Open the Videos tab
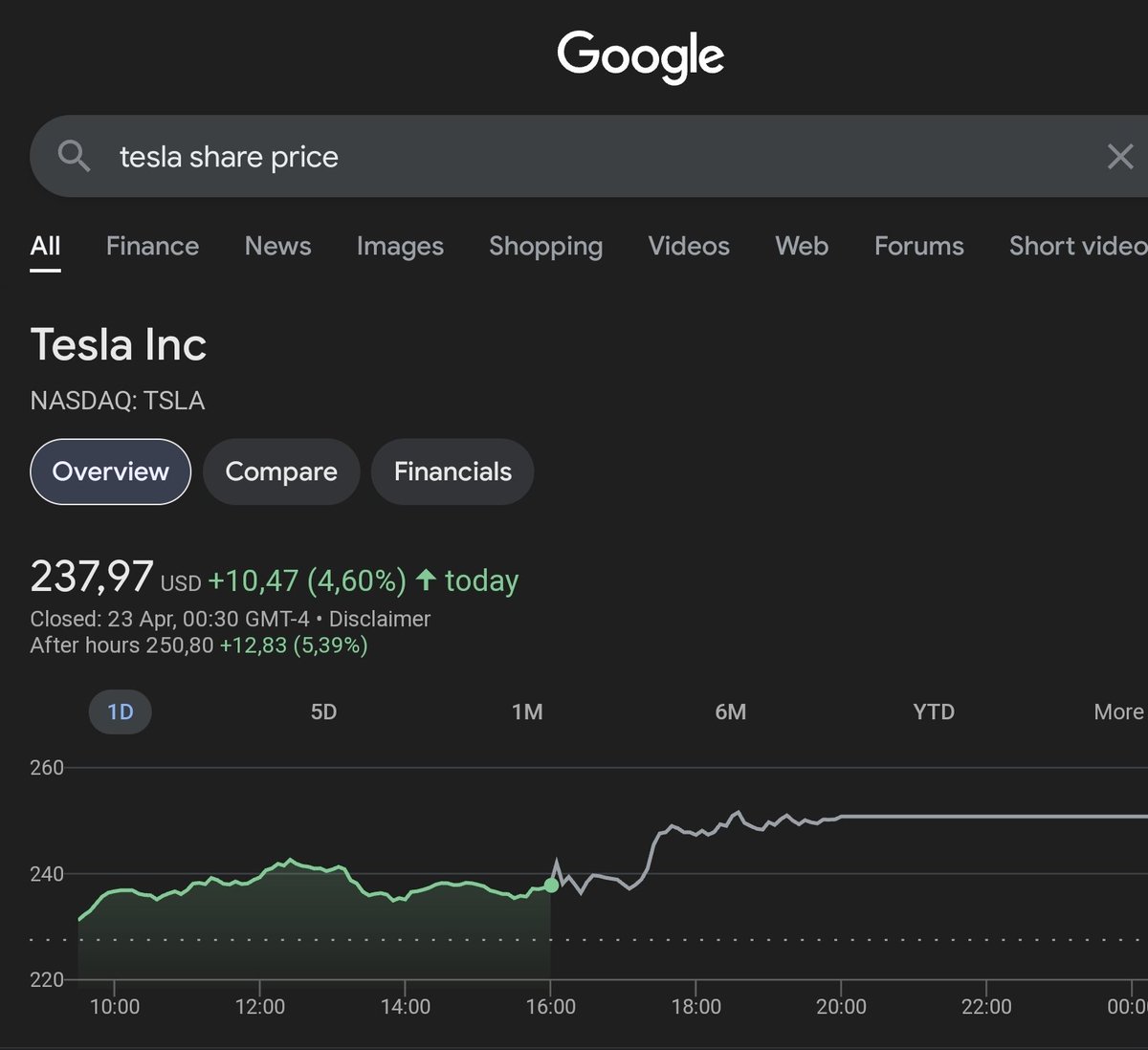Image resolution: width=1148 pixels, height=1050 pixels. point(689,246)
